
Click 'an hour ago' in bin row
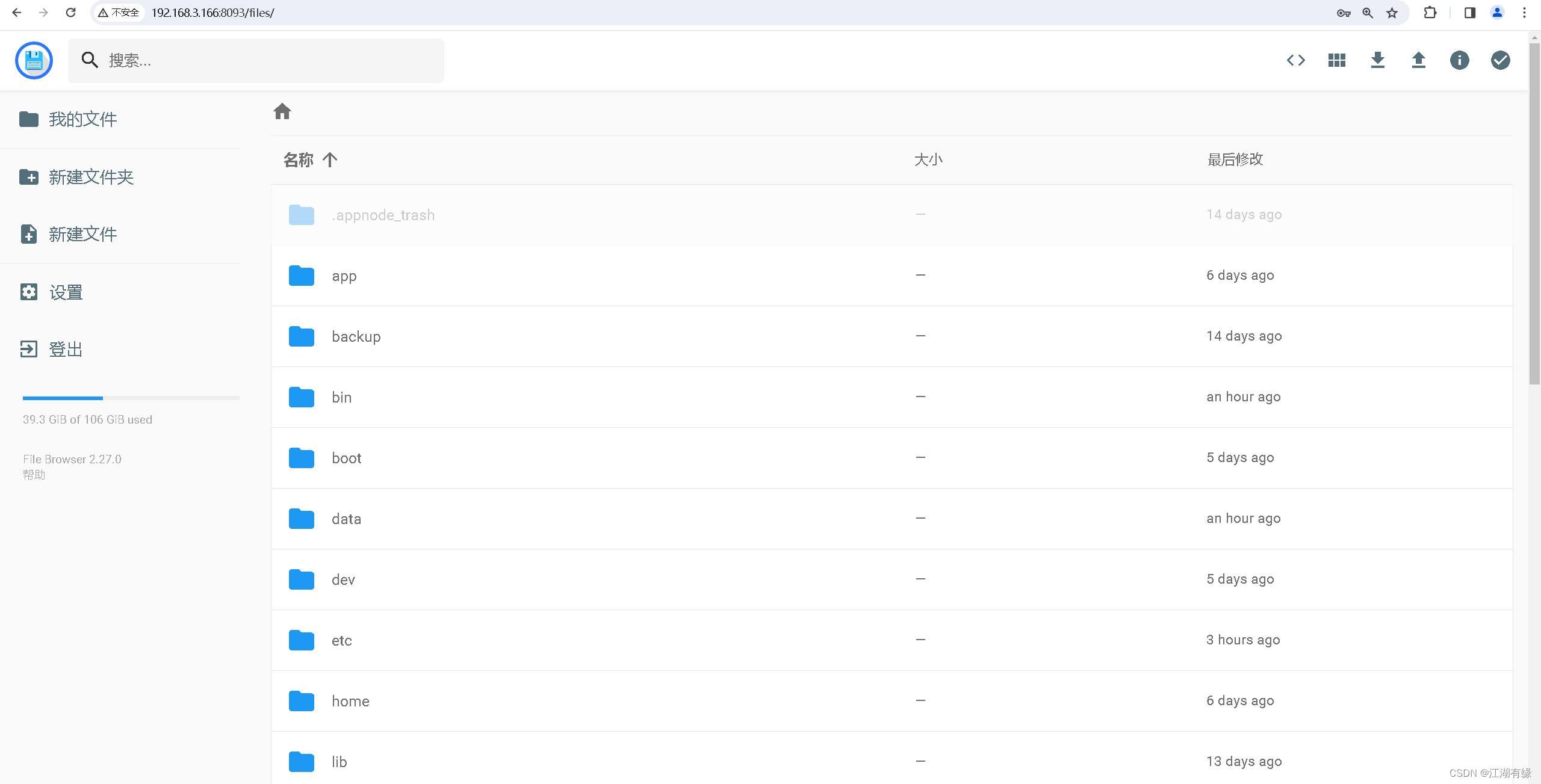coord(1244,397)
